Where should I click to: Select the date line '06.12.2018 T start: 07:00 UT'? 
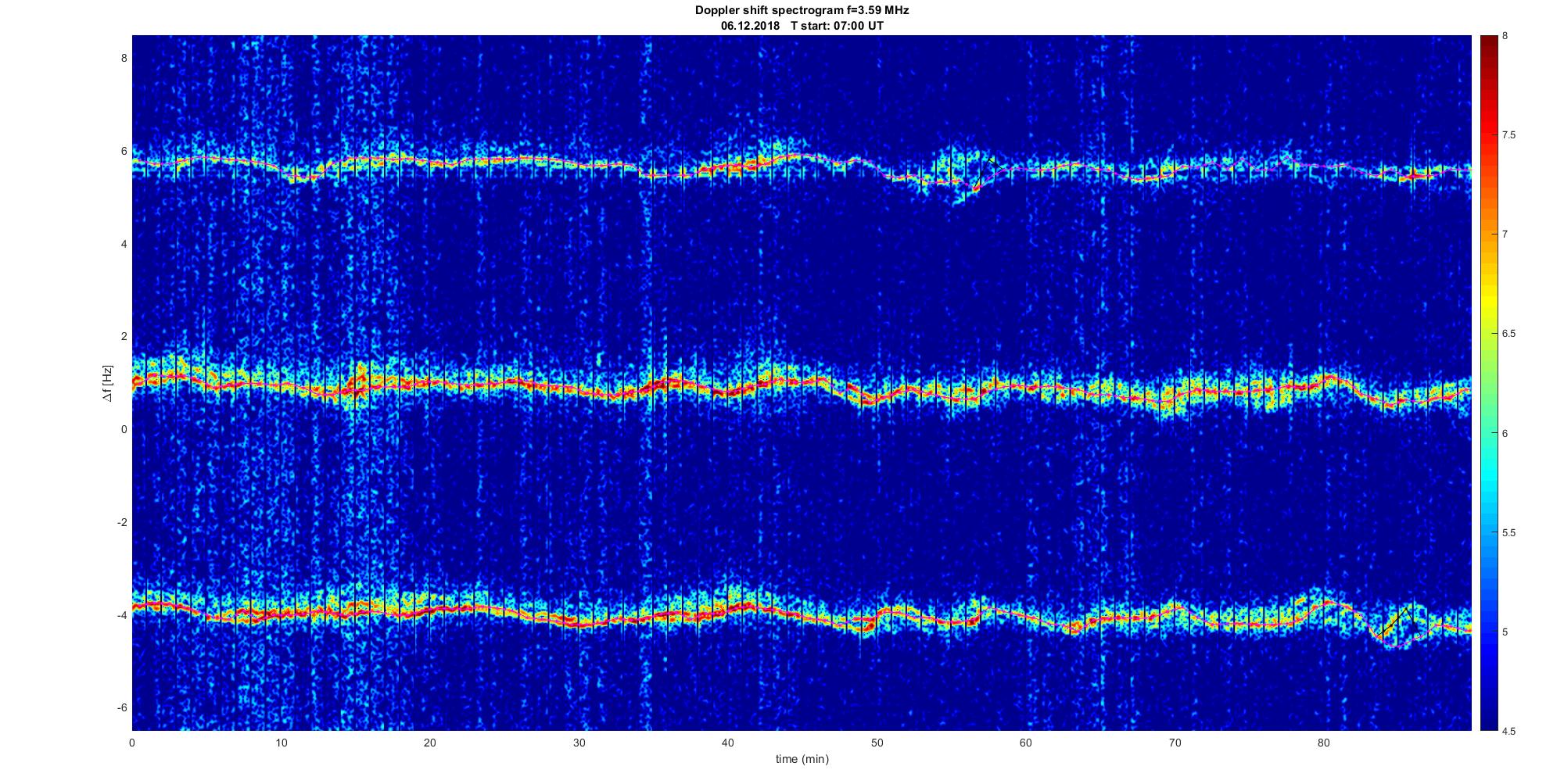pos(802,25)
